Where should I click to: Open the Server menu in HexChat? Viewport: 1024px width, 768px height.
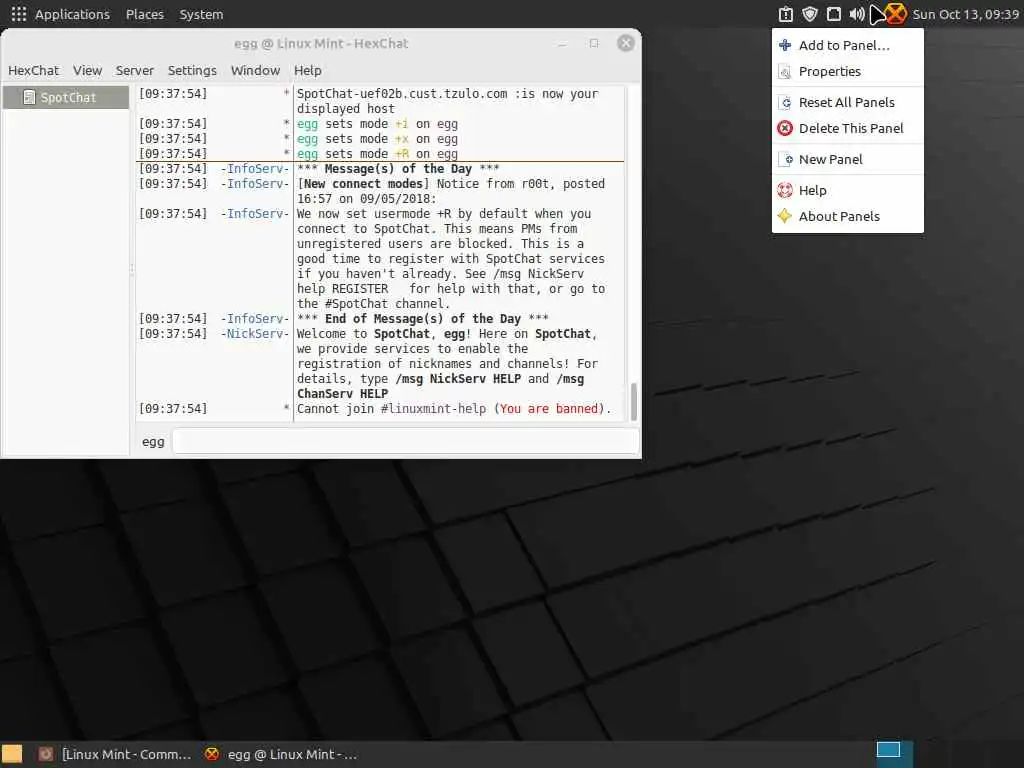pos(135,71)
